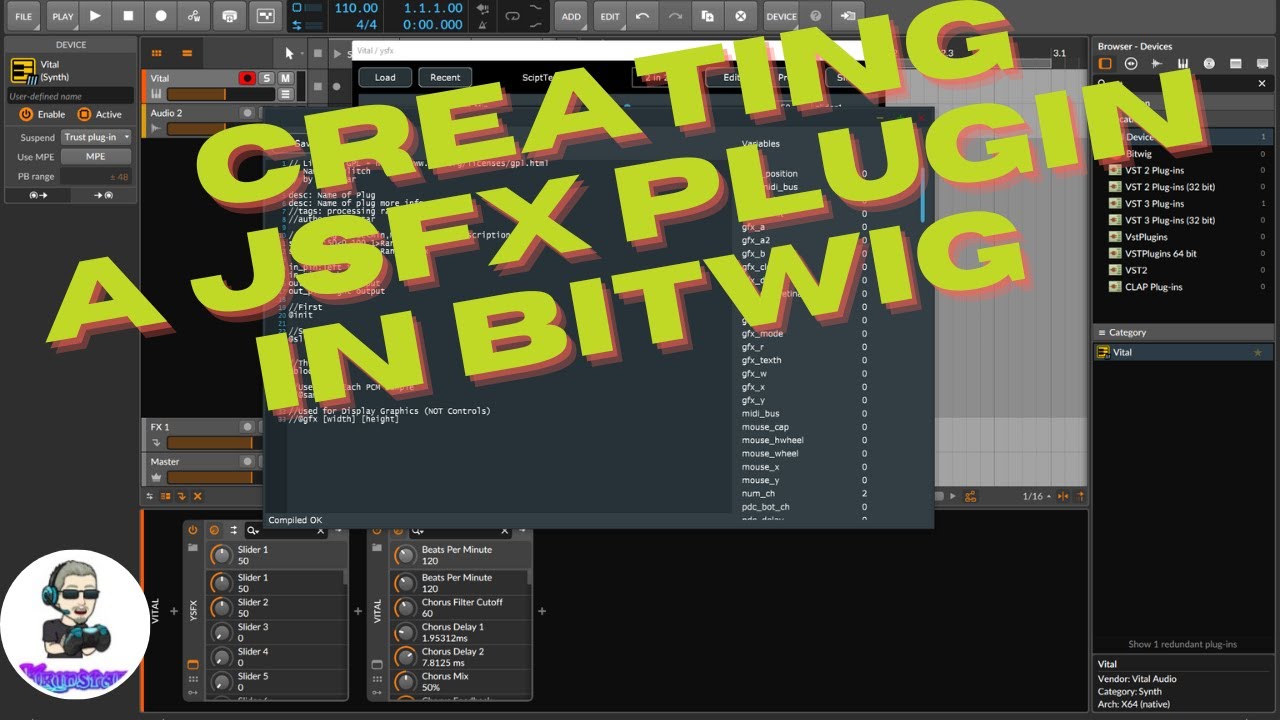Select the Vital result in browser

(x=1184, y=352)
